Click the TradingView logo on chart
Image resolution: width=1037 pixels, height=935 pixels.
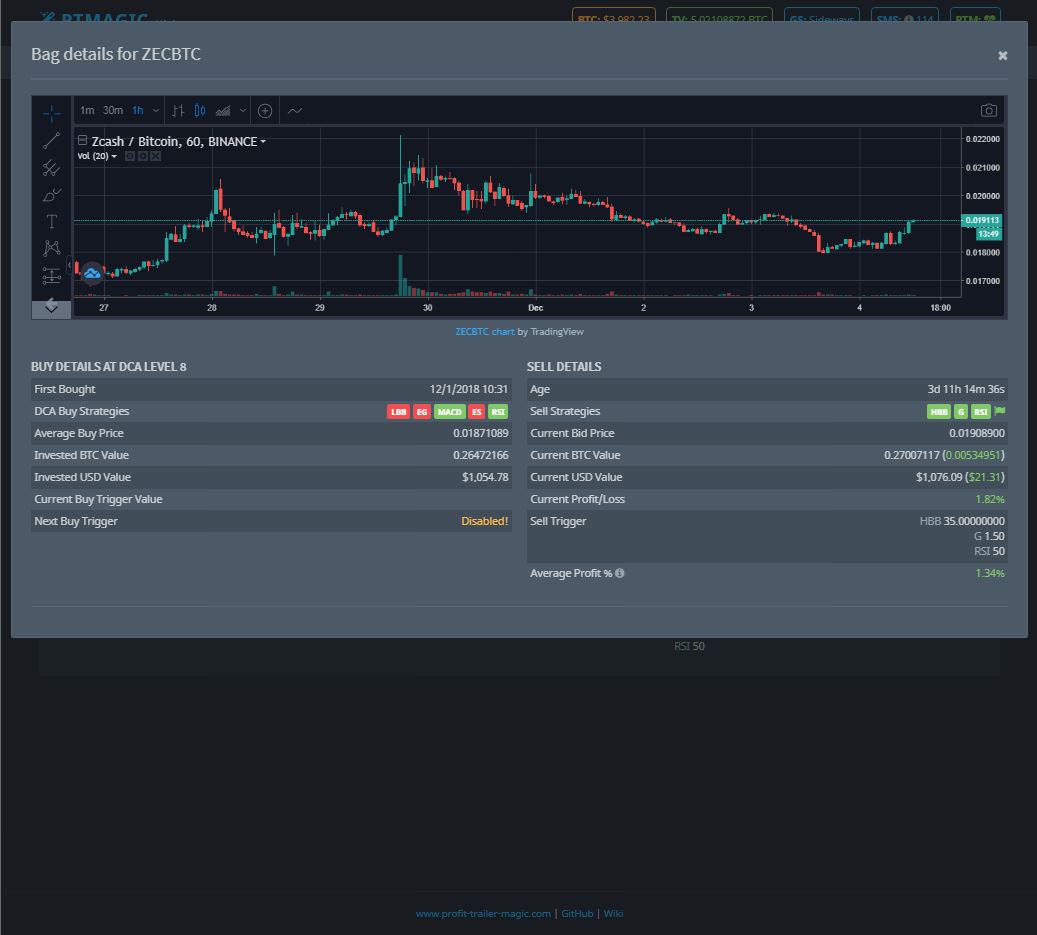[x=92, y=272]
